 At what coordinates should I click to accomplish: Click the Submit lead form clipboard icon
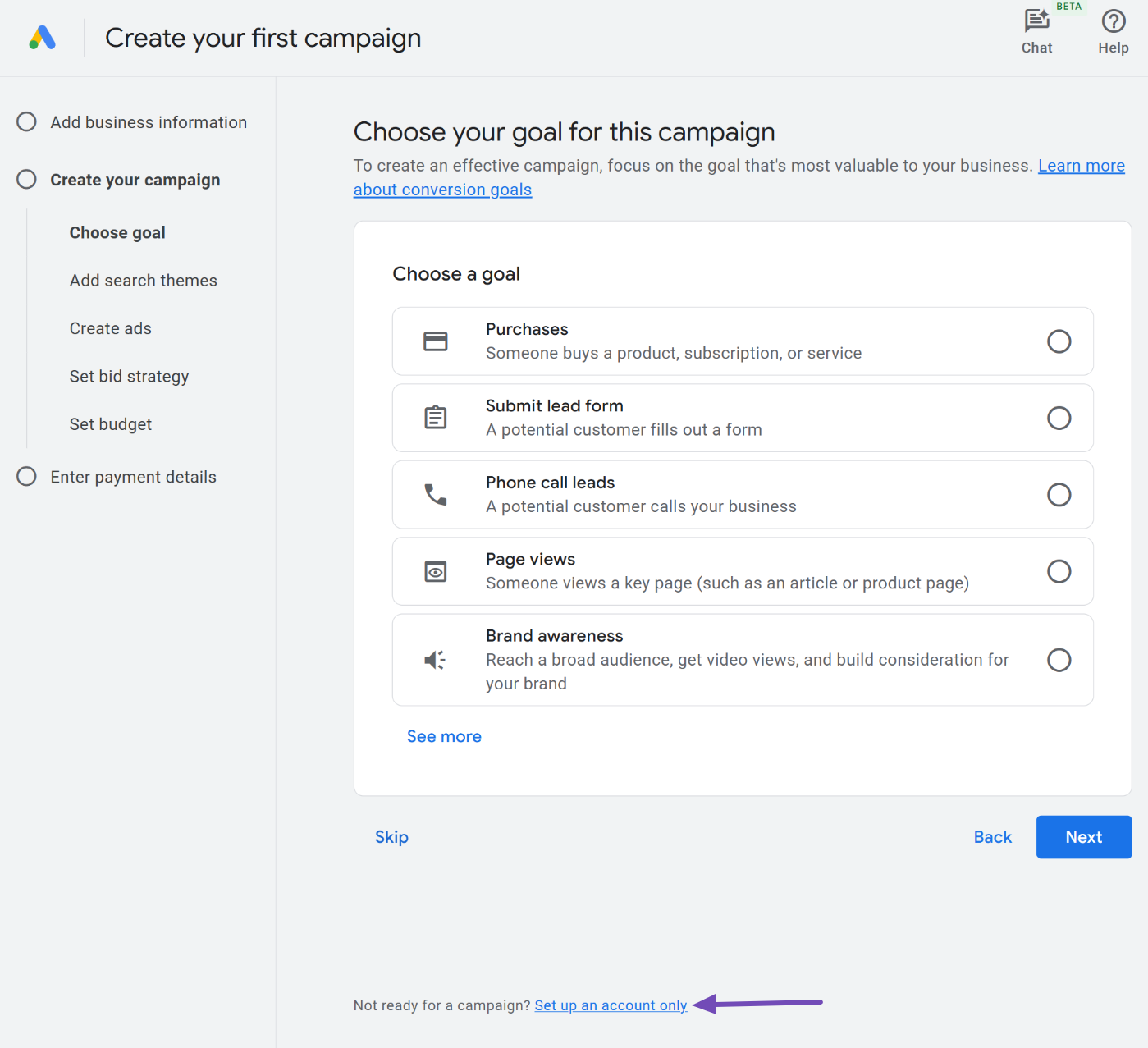(x=435, y=418)
